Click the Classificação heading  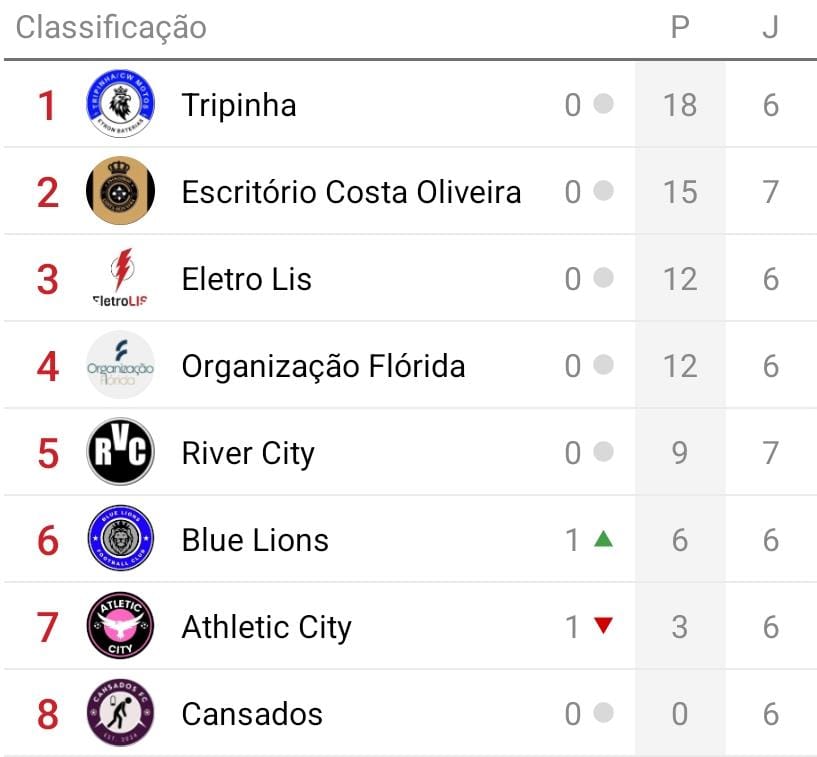111,28
